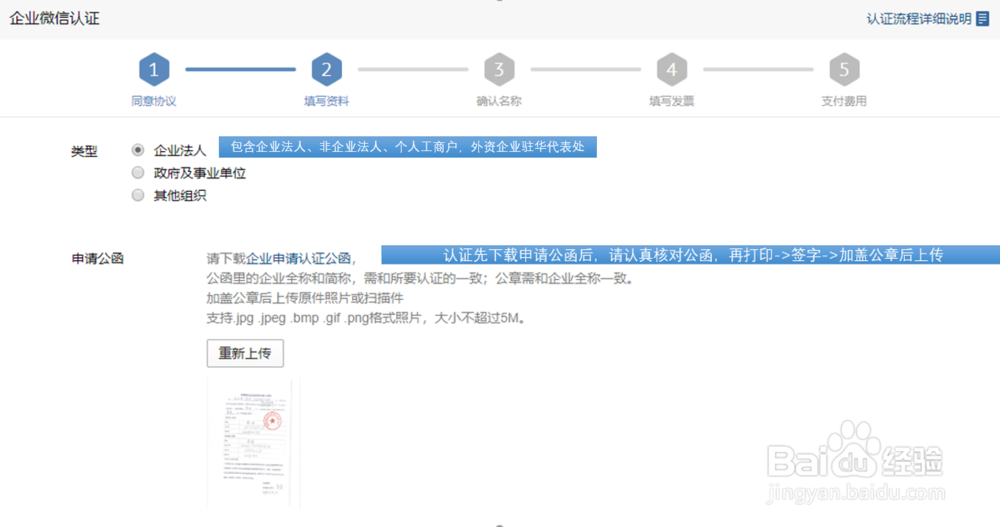Viewport: 1000px width, 527px height.
Task: Click the 填写资料 step label
Action: point(327,101)
